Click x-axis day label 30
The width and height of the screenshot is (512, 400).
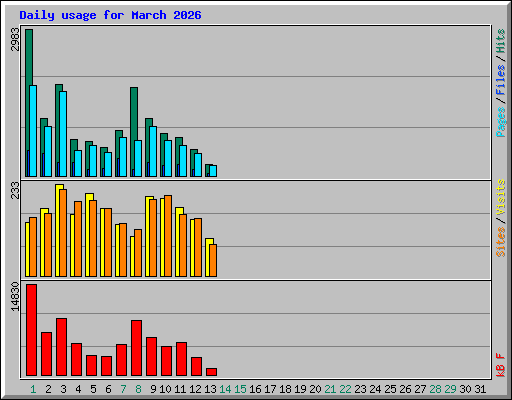(465, 389)
